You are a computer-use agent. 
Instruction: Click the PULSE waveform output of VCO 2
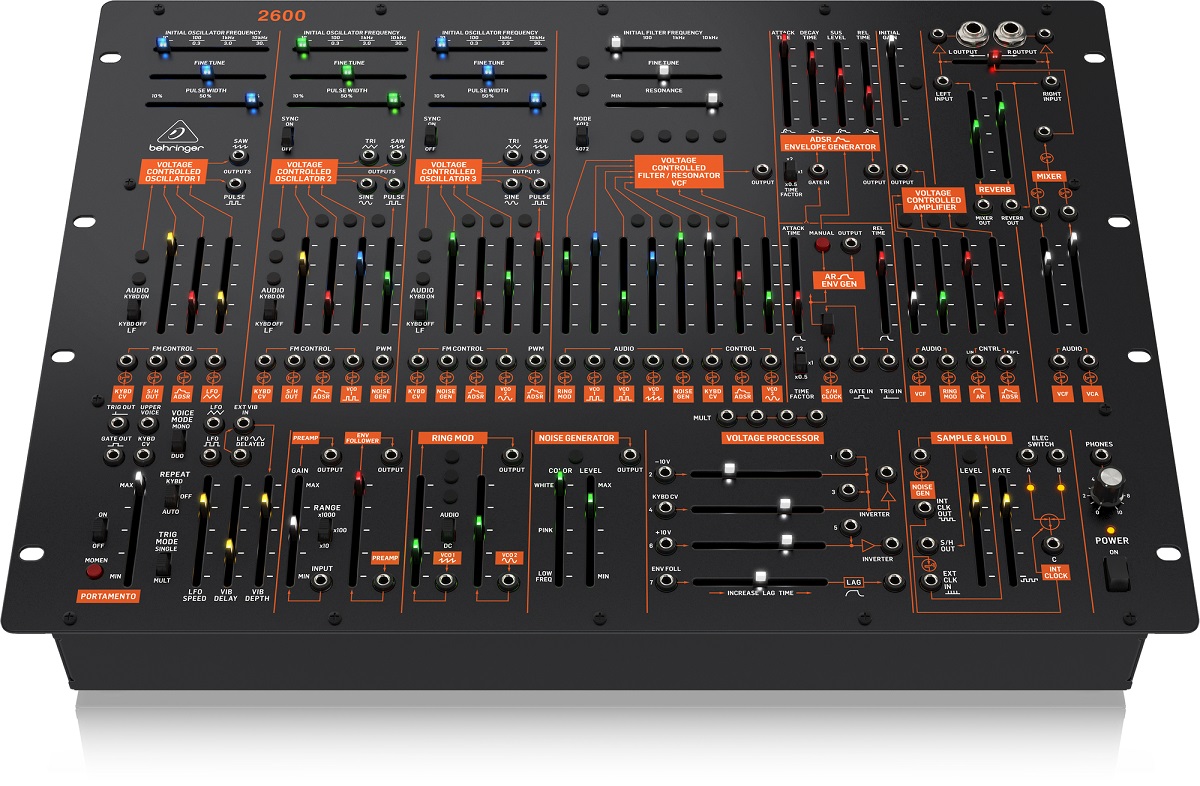point(395,181)
